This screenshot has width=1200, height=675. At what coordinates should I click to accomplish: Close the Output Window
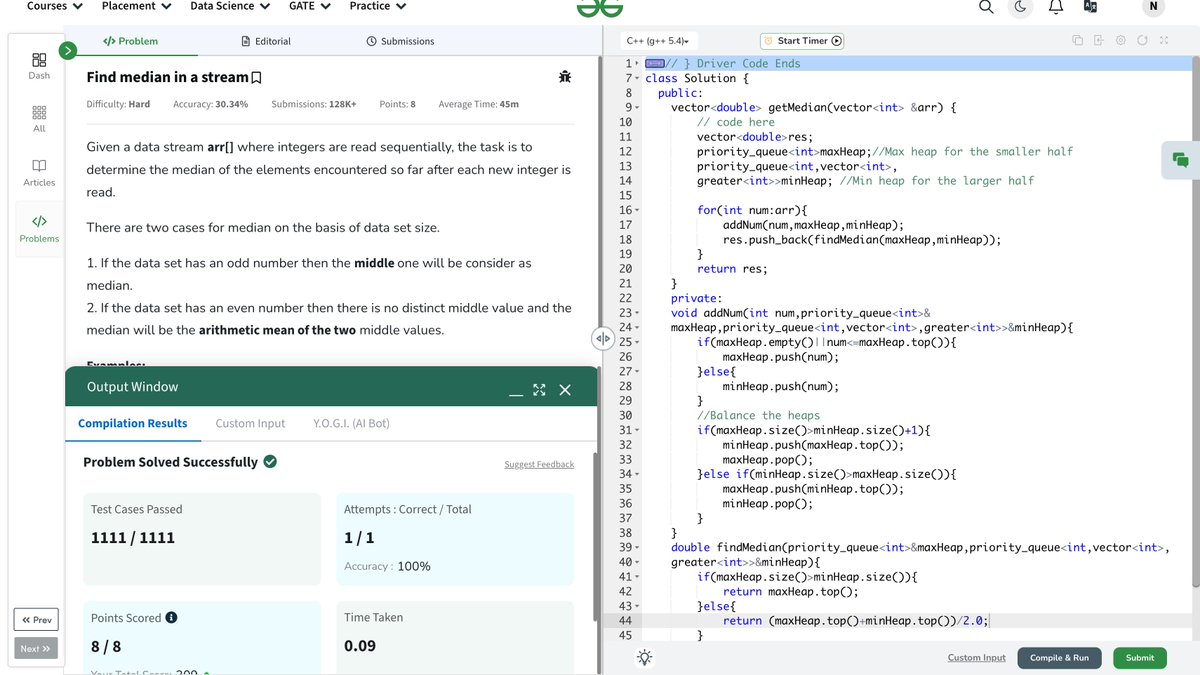pyautogui.click(x=565, y=390)
